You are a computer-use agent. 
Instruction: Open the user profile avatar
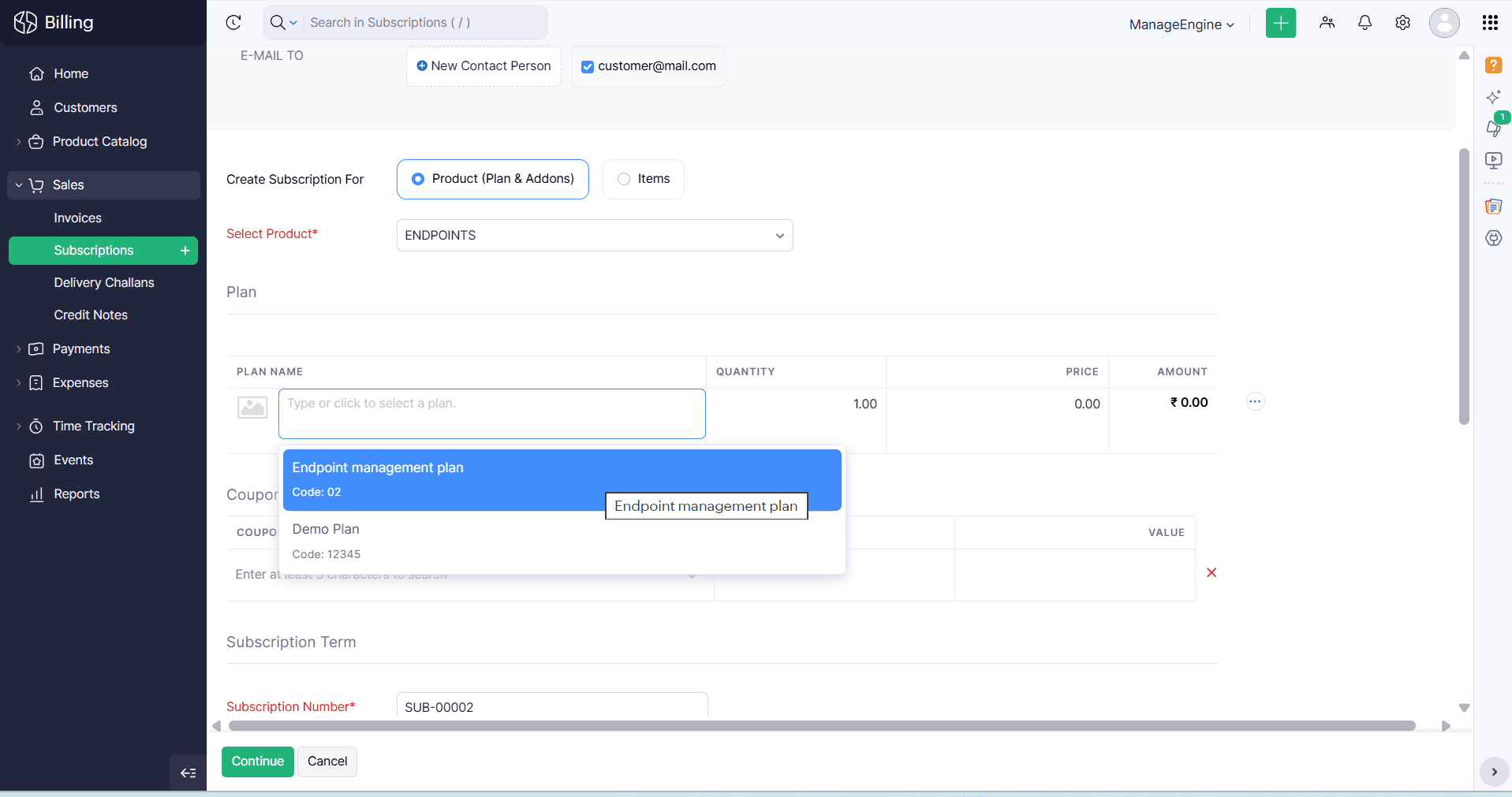point(1444,23)
